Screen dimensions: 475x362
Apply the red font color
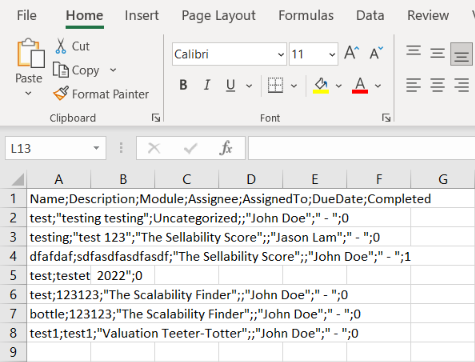point(360,85)
